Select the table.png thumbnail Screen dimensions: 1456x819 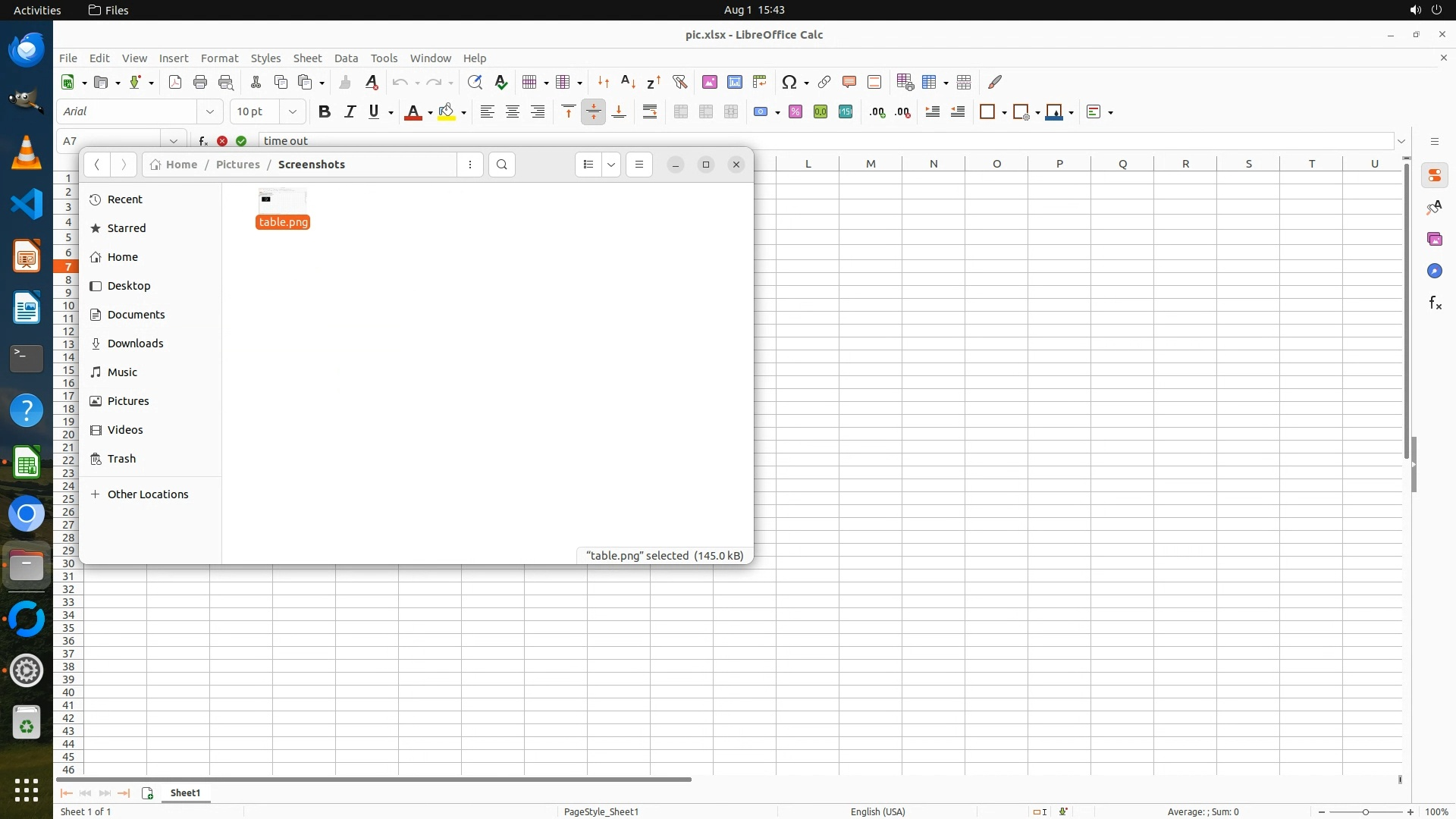click(282, 200)
